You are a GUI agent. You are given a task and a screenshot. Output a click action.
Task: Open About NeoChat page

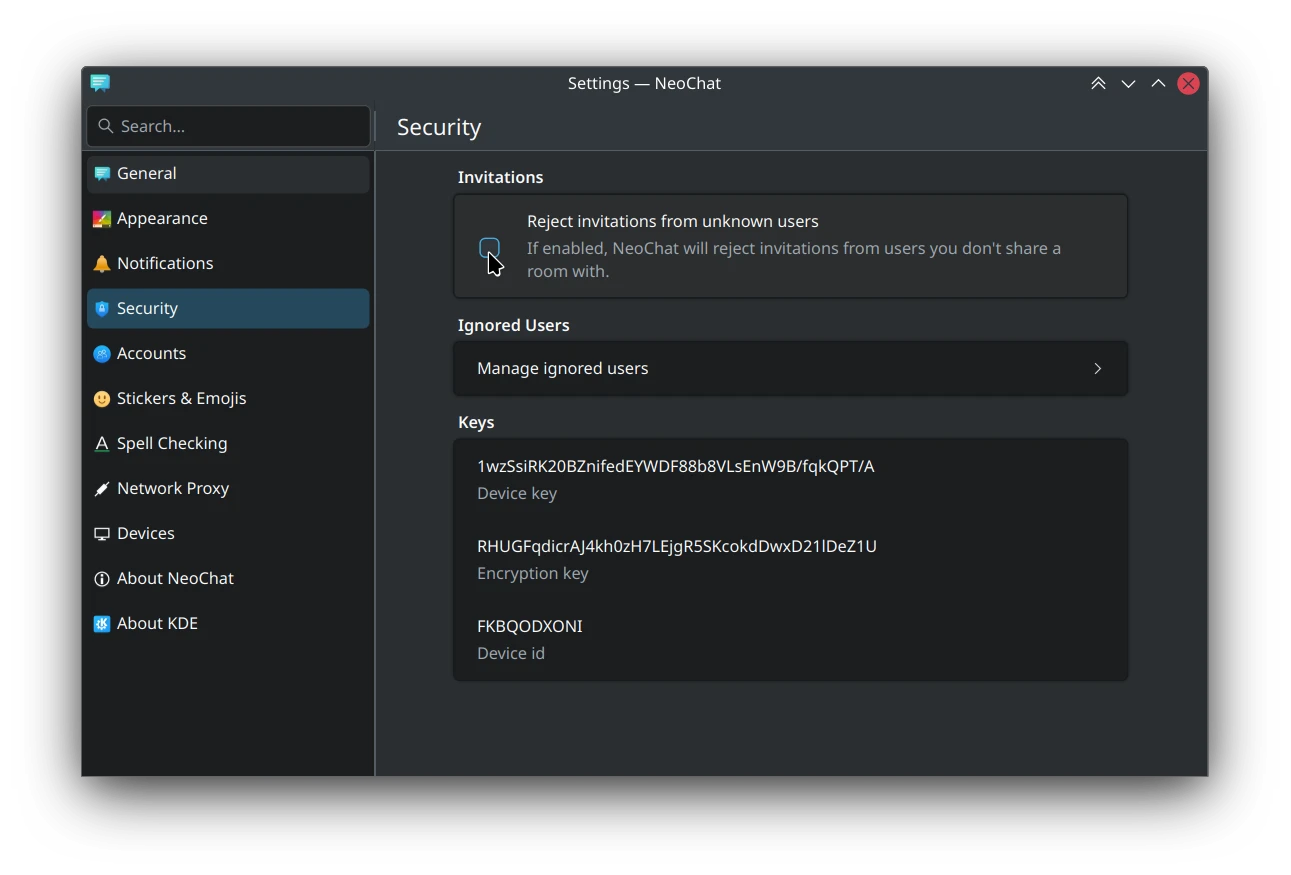point(228,579)
